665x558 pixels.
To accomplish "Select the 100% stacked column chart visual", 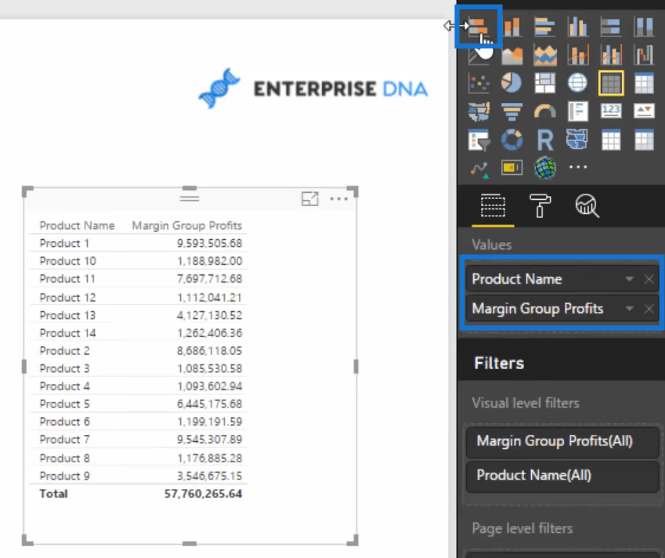I will tap(644, 27).
